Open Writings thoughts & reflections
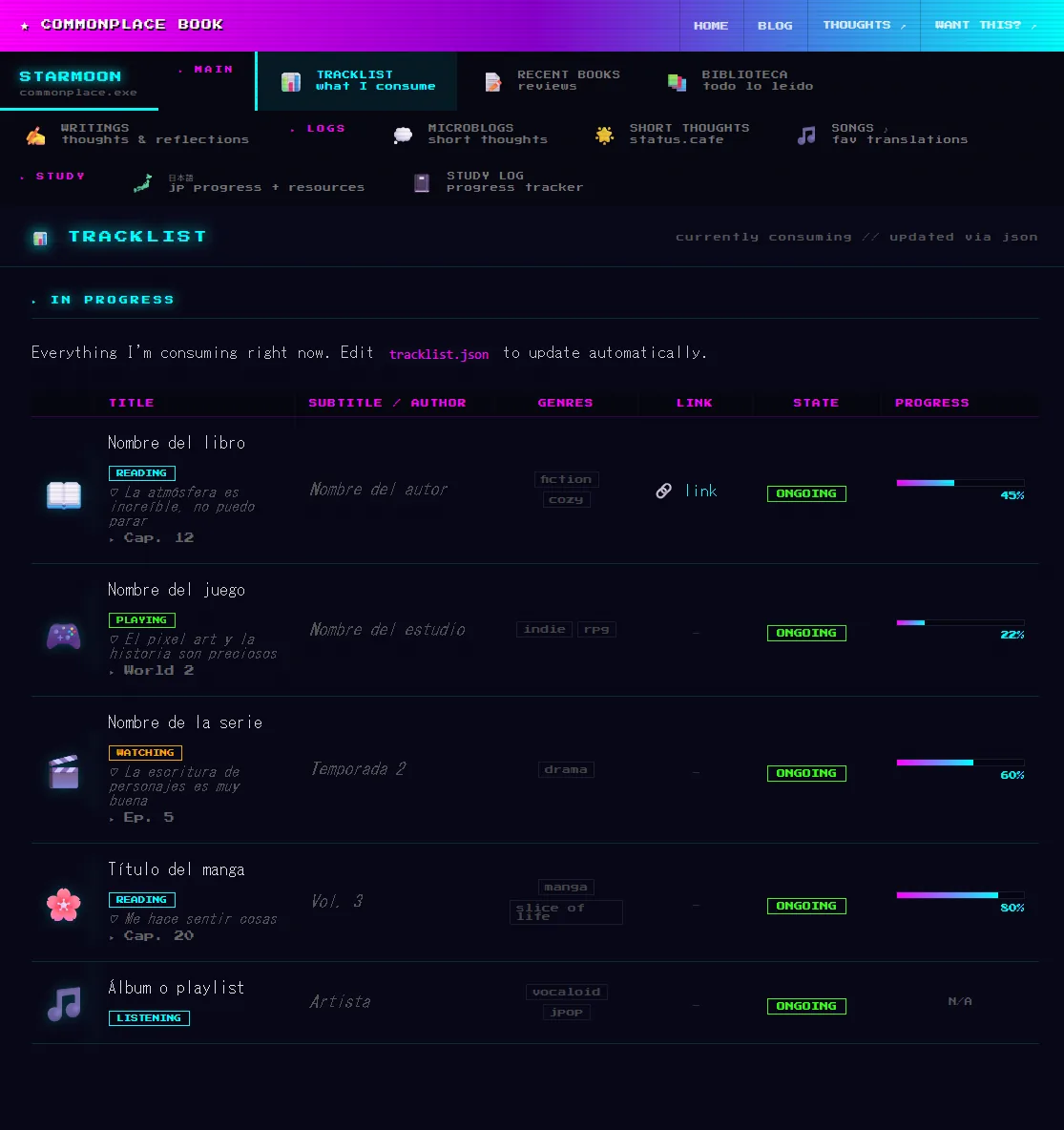Viewport: 1064px width, 1130px height. pos(137,134)
